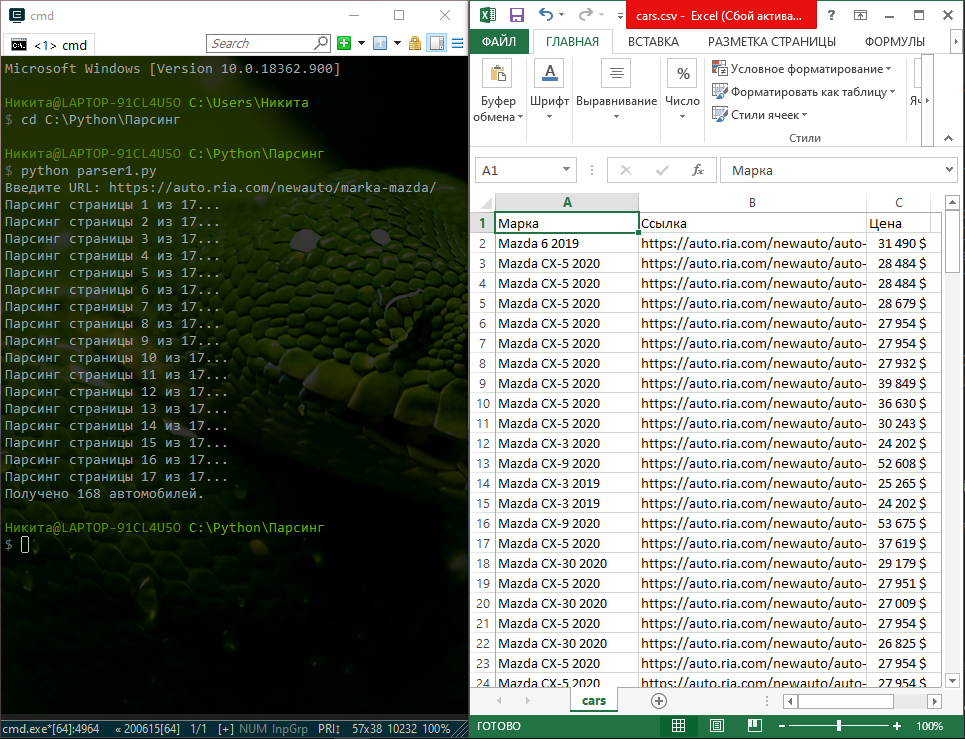Click the greyed Redo arrow in Excel
Viewport: 965px width, 739px height.
586,15
